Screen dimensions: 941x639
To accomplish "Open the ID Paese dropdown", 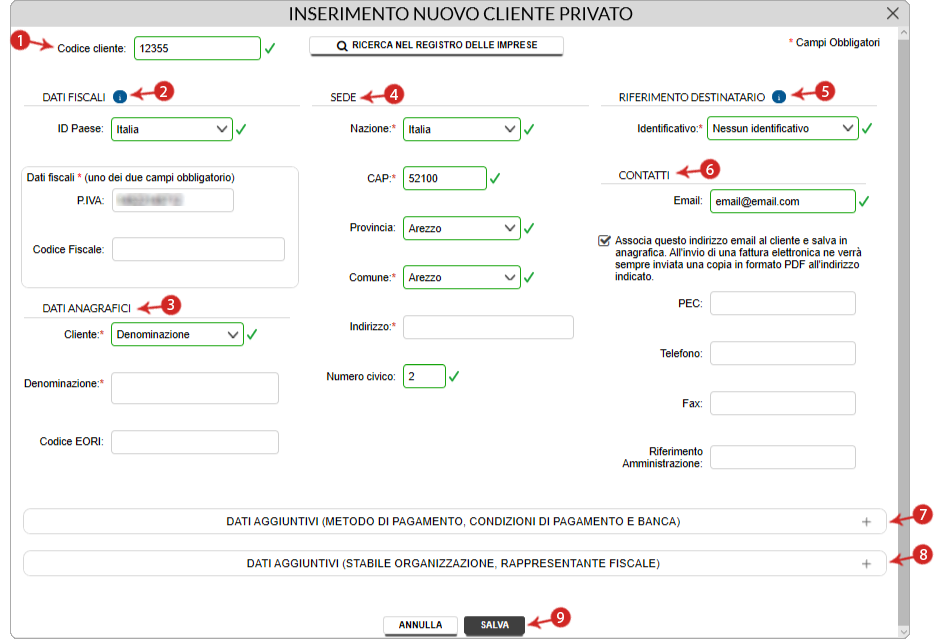I will (x=172, y=129).
